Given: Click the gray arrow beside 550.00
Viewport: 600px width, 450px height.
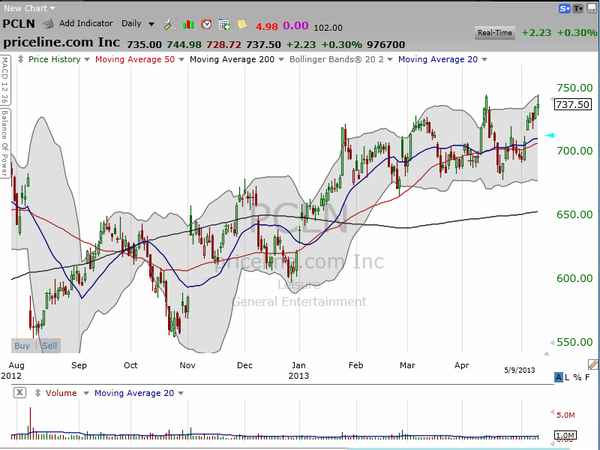Looking at the screenshot, I should pyautogui.click(x=552, y=342).
